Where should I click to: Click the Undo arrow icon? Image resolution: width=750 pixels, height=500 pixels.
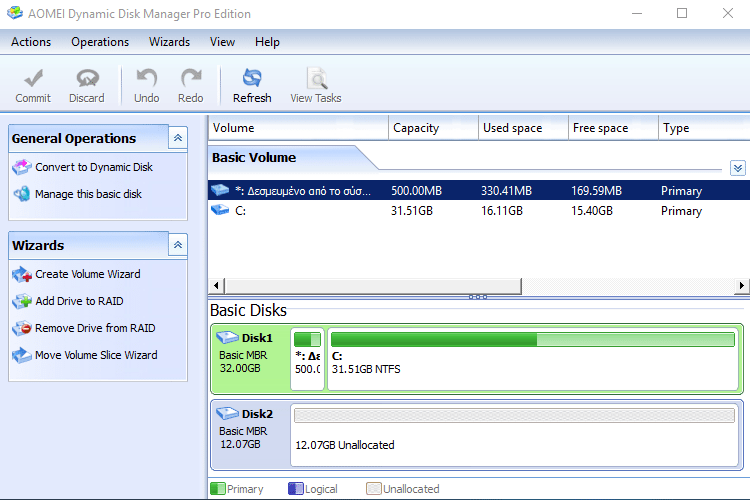(x=146, y=78)
